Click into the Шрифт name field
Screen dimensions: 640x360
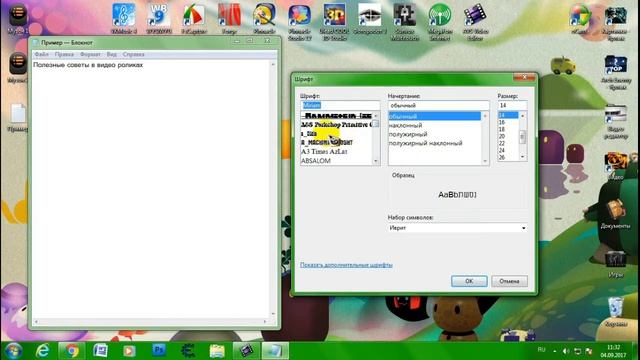pos(340,105)
